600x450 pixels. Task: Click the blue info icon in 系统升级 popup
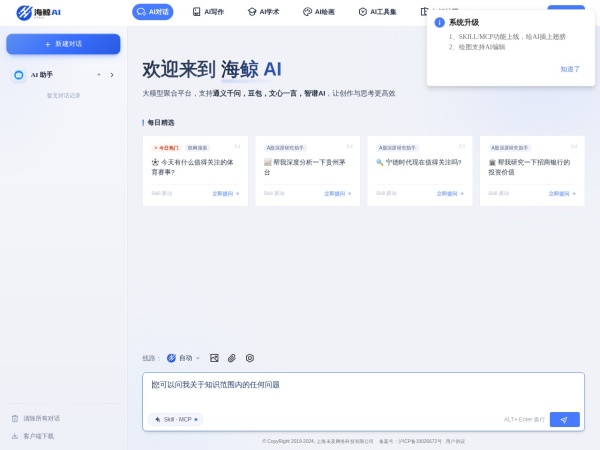tap(439, 23)
